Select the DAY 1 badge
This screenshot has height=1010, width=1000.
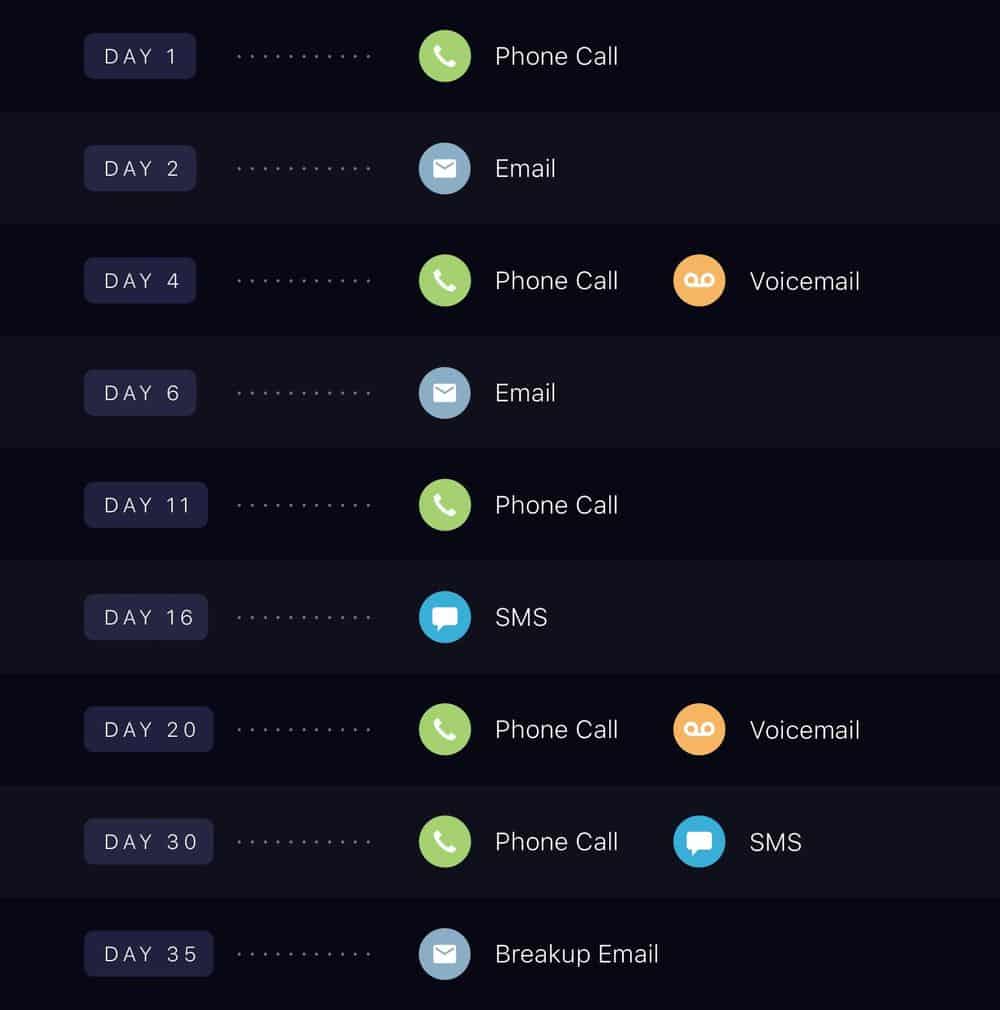pos(140,56)
